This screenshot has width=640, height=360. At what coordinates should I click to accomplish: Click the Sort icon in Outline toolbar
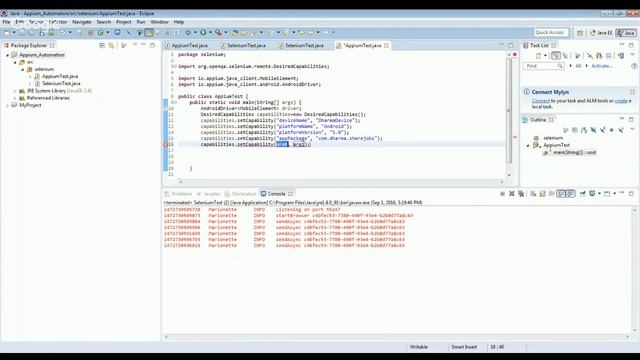pyautogui.click(x=584, y=130)
